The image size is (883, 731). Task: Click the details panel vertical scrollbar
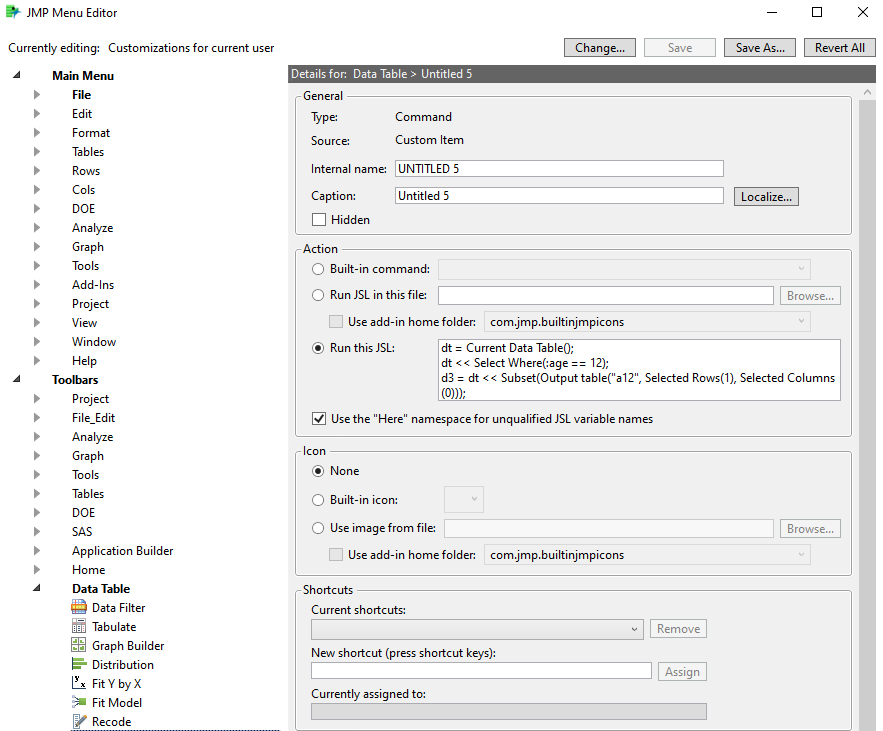coord(867,408)
